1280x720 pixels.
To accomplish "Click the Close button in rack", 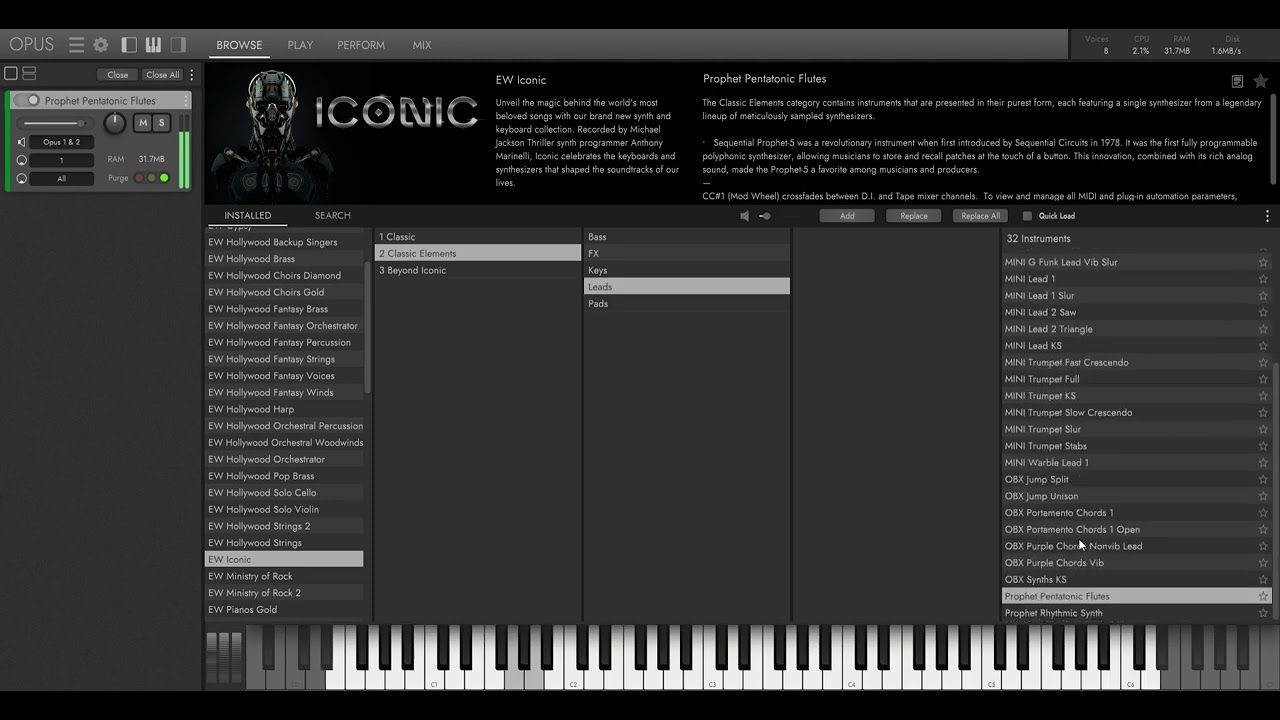I will (118, 75).
